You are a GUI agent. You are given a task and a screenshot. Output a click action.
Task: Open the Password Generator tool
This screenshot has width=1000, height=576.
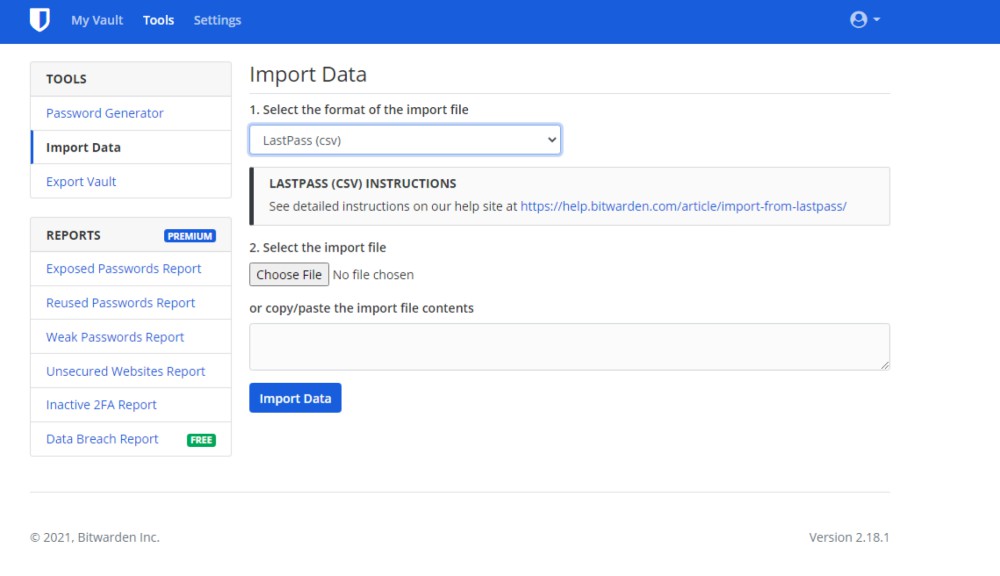105,113
